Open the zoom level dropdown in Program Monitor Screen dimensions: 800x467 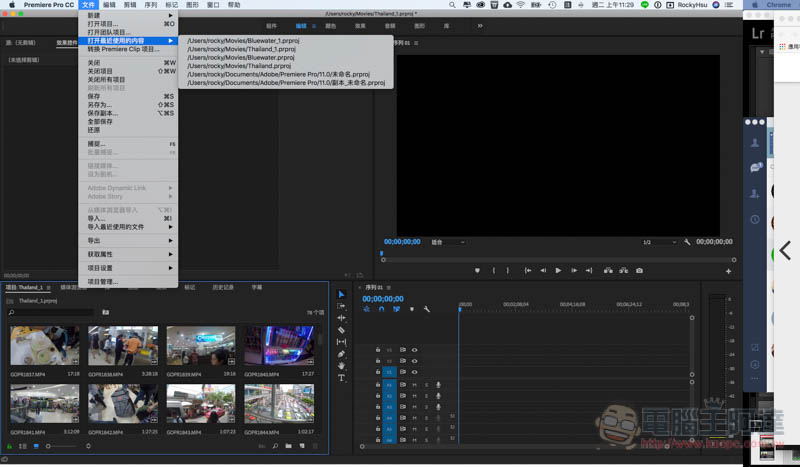pyautogui.click(x=448, y=242)
